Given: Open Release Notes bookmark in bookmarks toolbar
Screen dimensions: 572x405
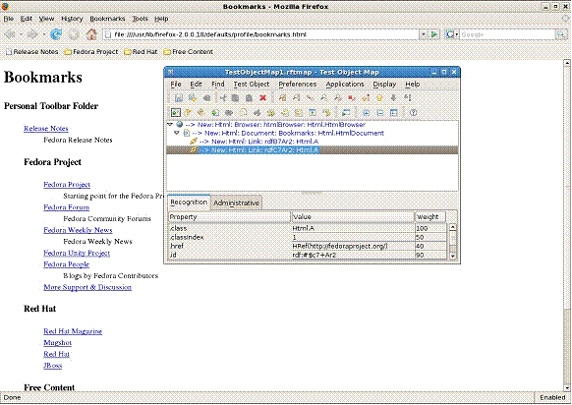Looking at the screenshot, I should pos(32,52).
